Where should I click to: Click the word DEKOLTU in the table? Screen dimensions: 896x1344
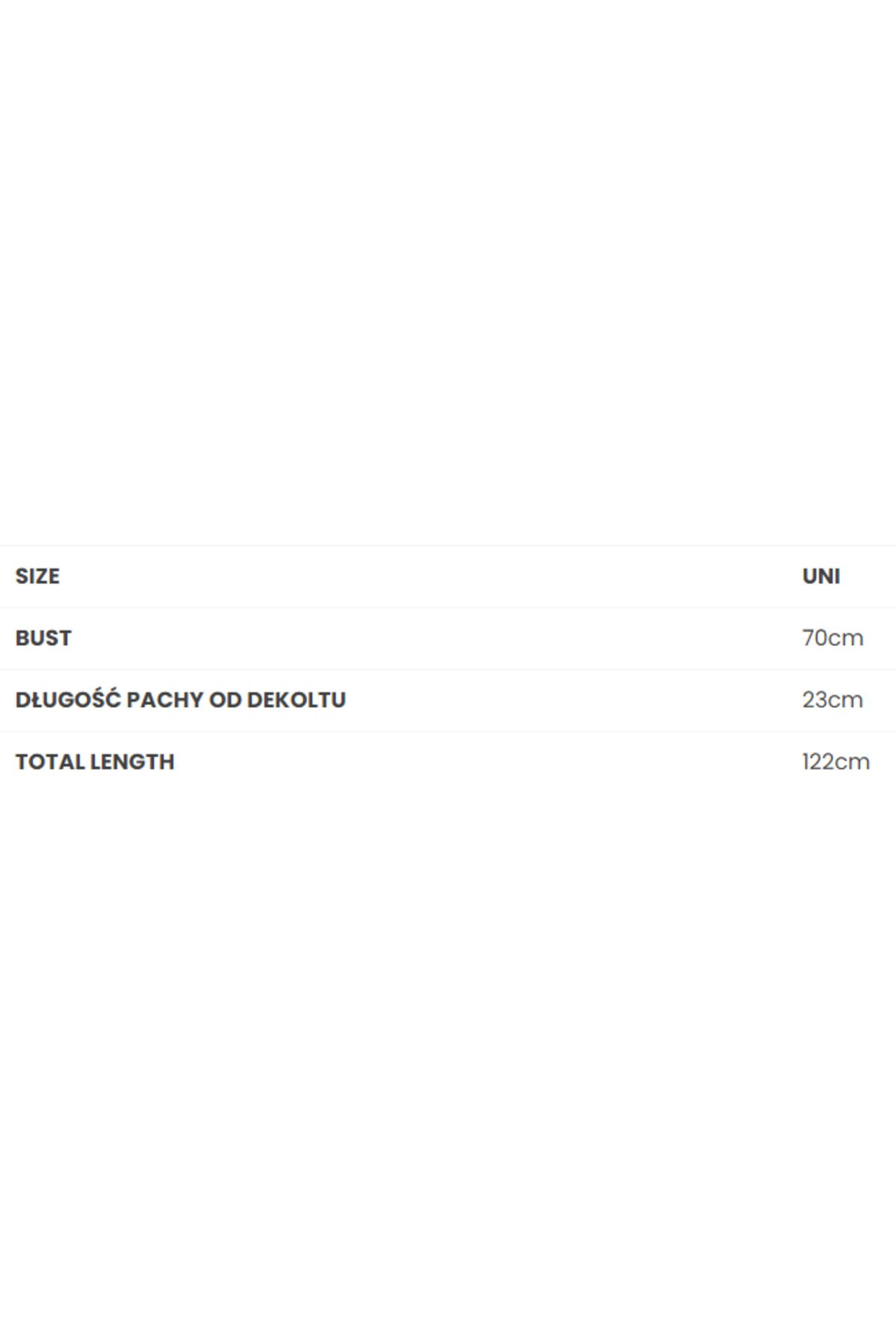point(296,700)
